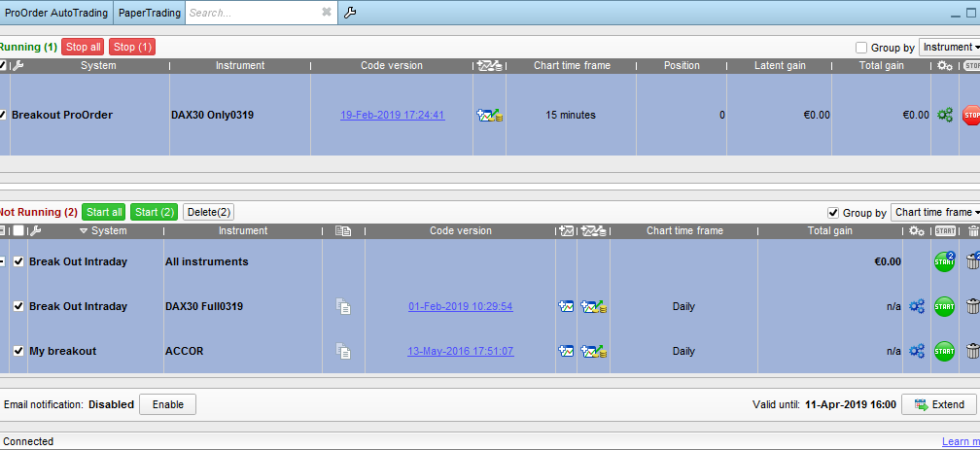
Task: Delete My breakout system with trash icon
Action: [x=972, y=351]
